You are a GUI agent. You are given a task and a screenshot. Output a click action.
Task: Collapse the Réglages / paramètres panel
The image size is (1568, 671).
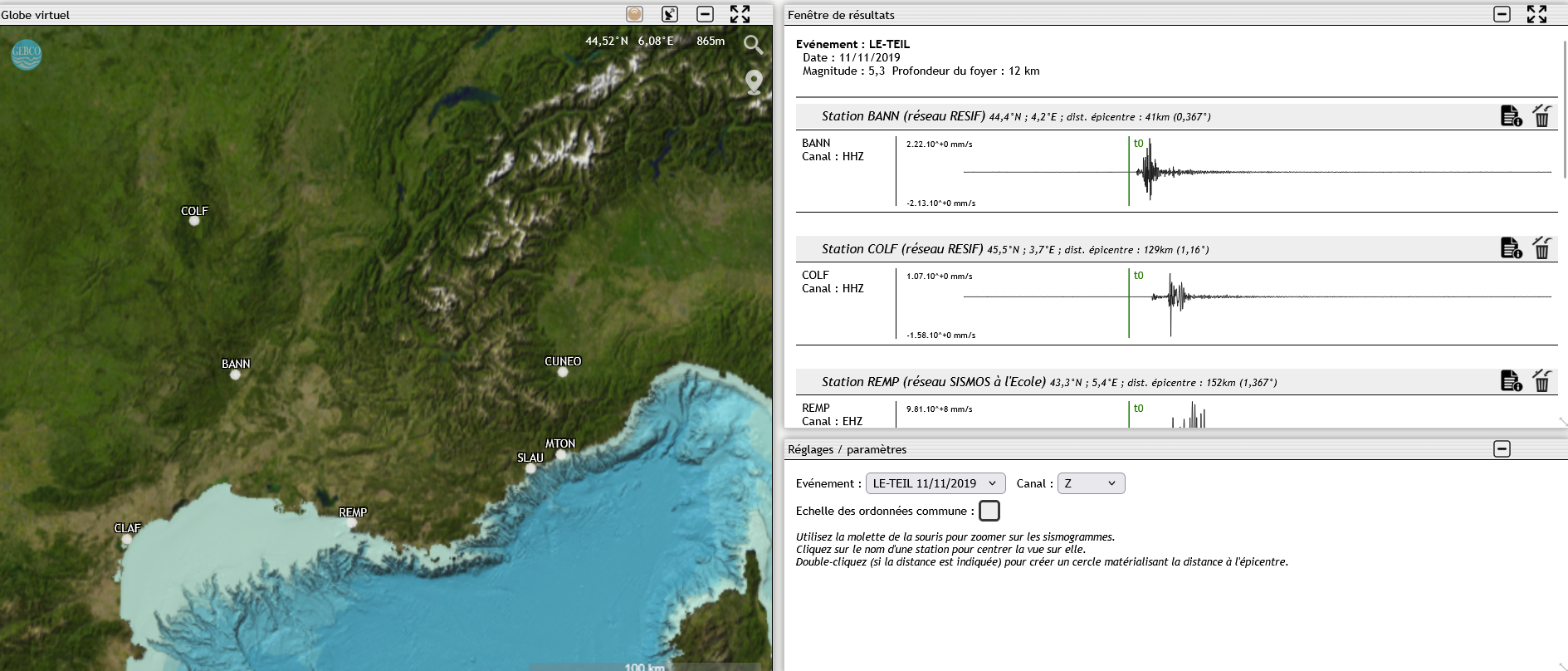1502,449
